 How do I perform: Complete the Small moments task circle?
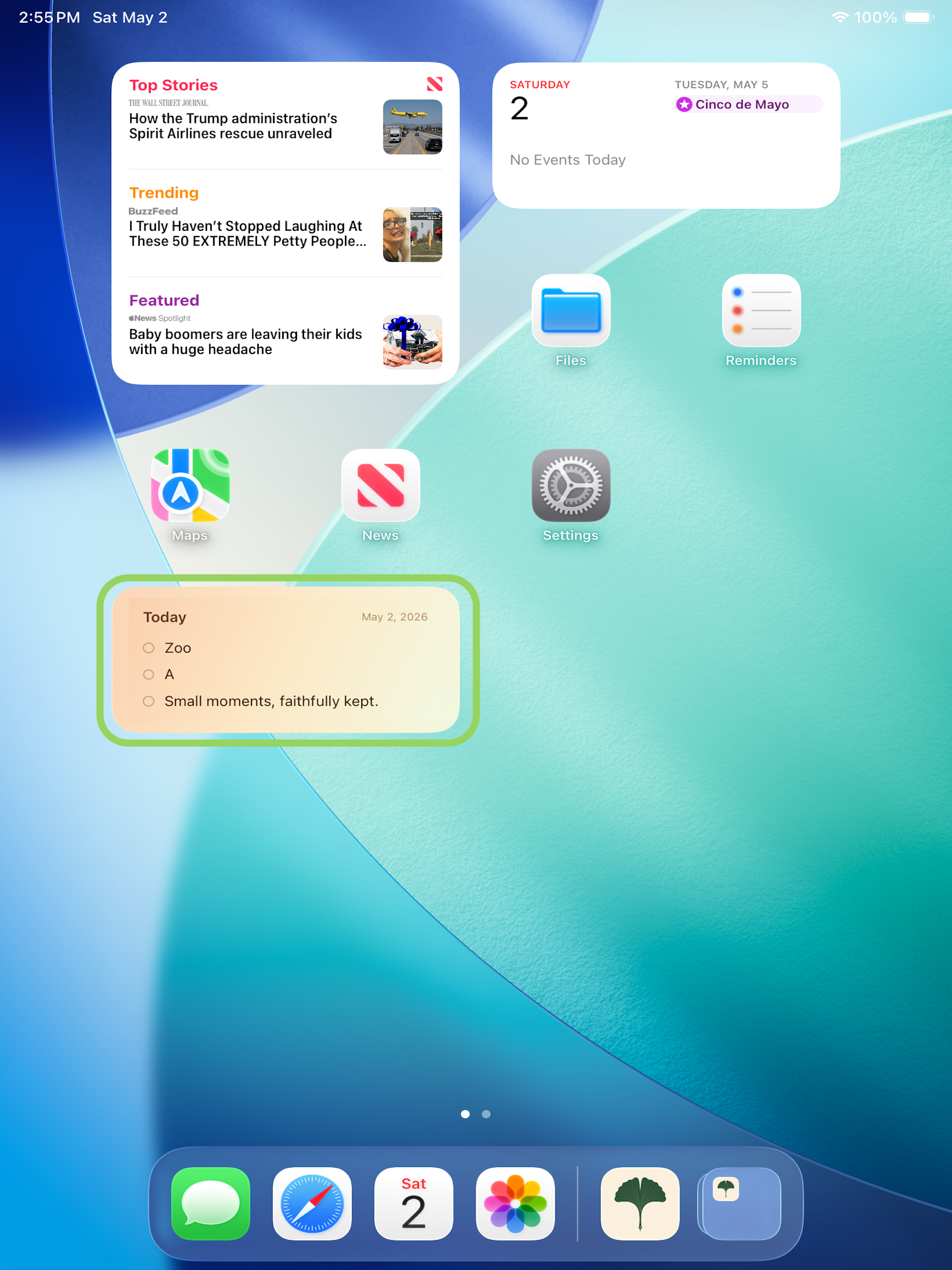[x=149, y=701]
